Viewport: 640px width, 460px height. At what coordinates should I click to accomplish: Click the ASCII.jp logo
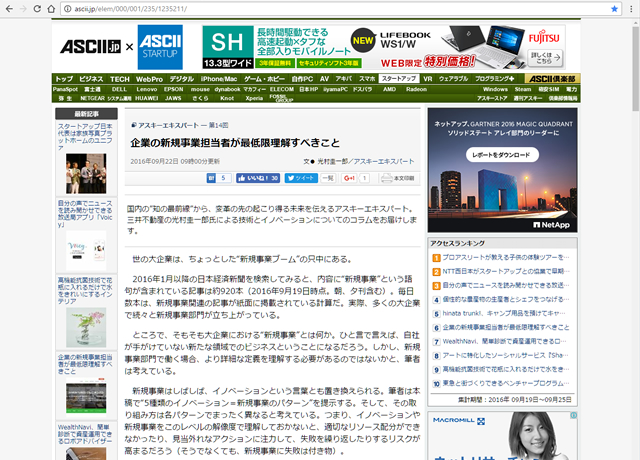click(90, 46)
